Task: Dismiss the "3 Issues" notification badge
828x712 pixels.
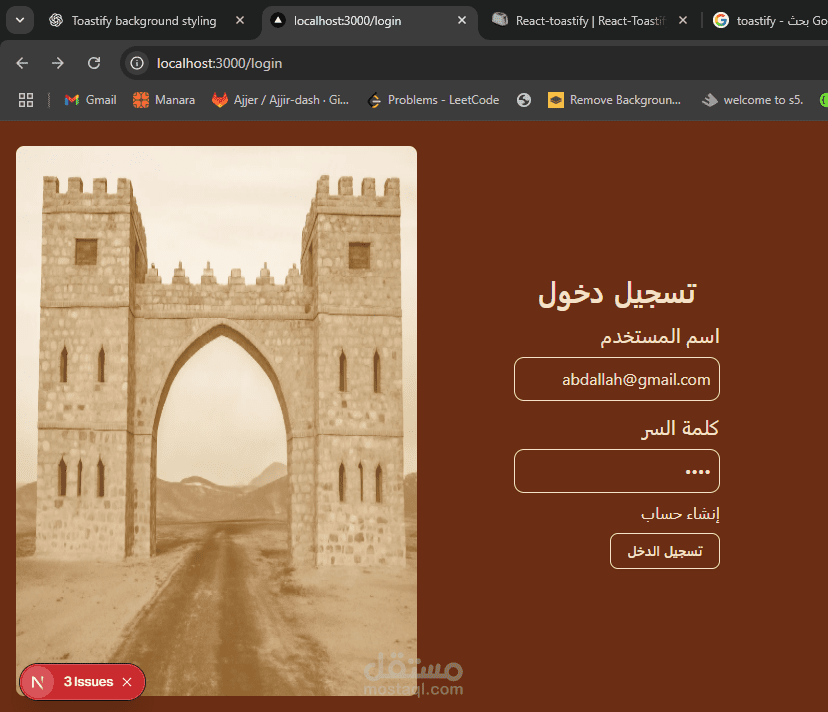Action: click(x=126, y=681)
